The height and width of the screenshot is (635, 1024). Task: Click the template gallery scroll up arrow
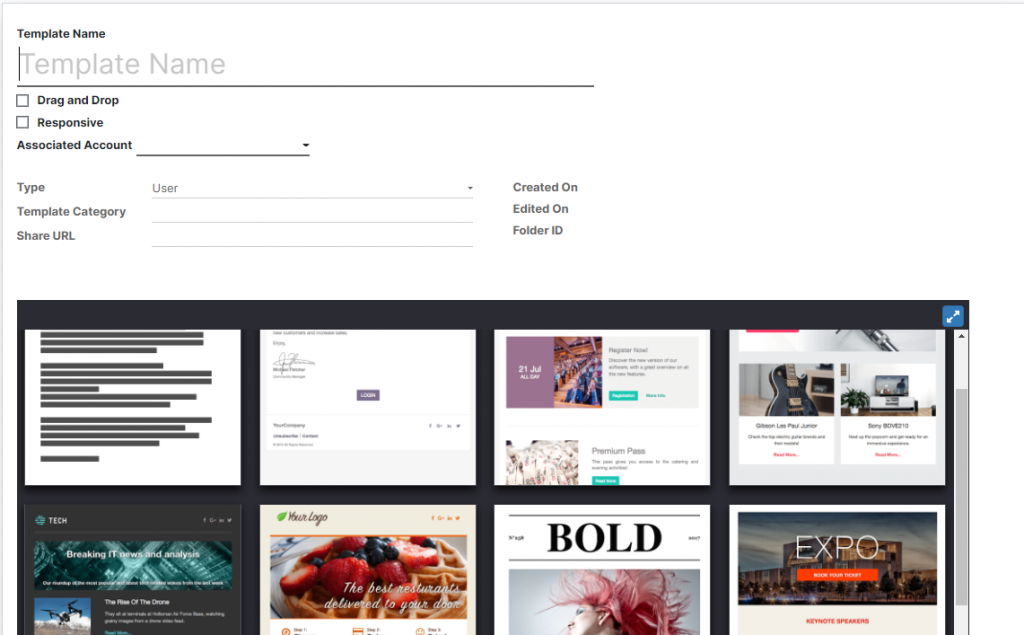961,336
